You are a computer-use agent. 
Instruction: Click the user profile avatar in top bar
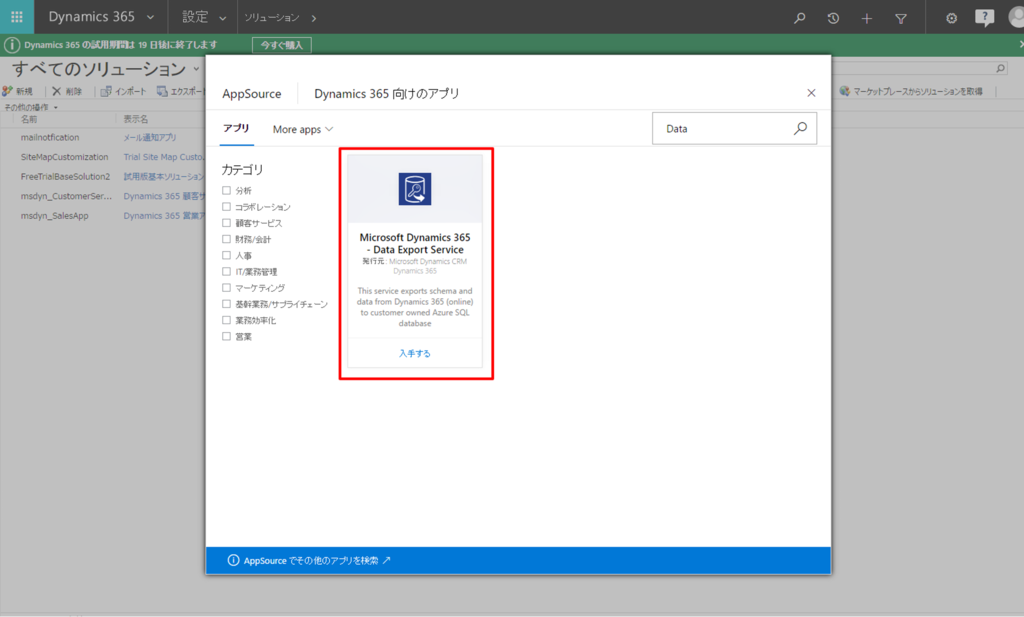(x=1016, y=18)
